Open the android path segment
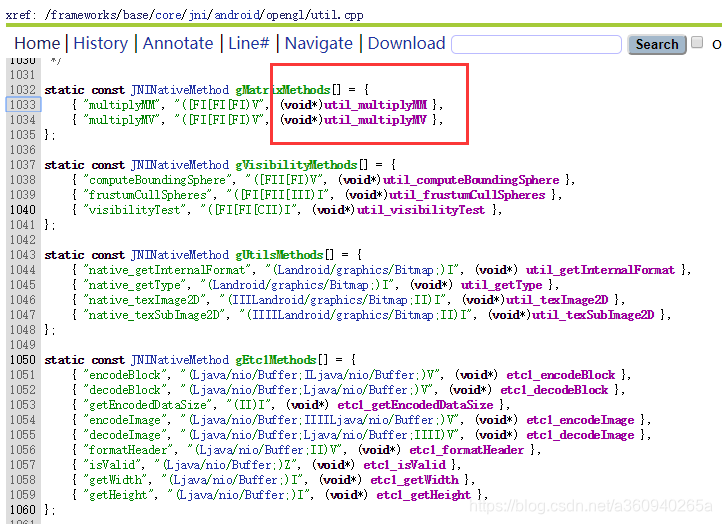 (x=237, y=15)
